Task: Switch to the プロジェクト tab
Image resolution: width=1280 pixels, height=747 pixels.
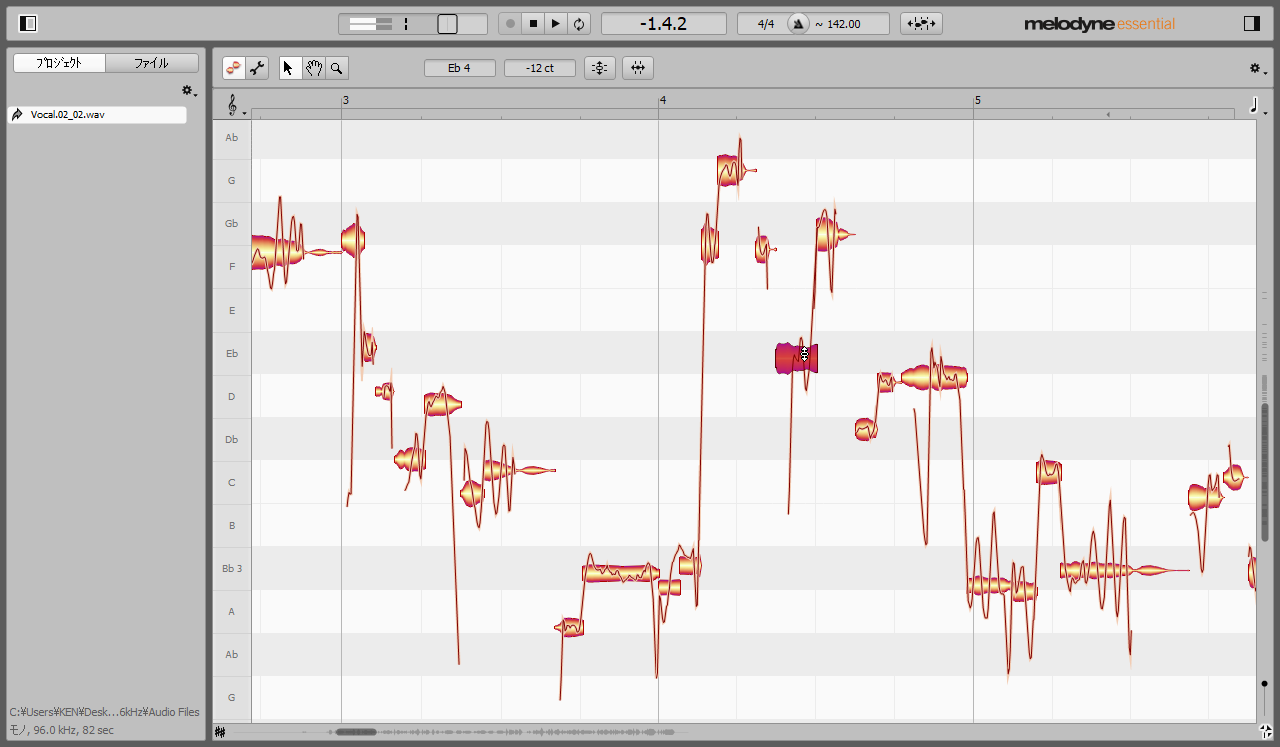Action: tap(59, 63)
